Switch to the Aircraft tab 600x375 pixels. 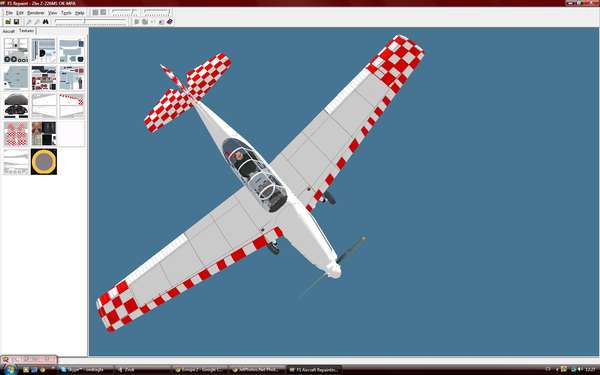coord(9,31)
